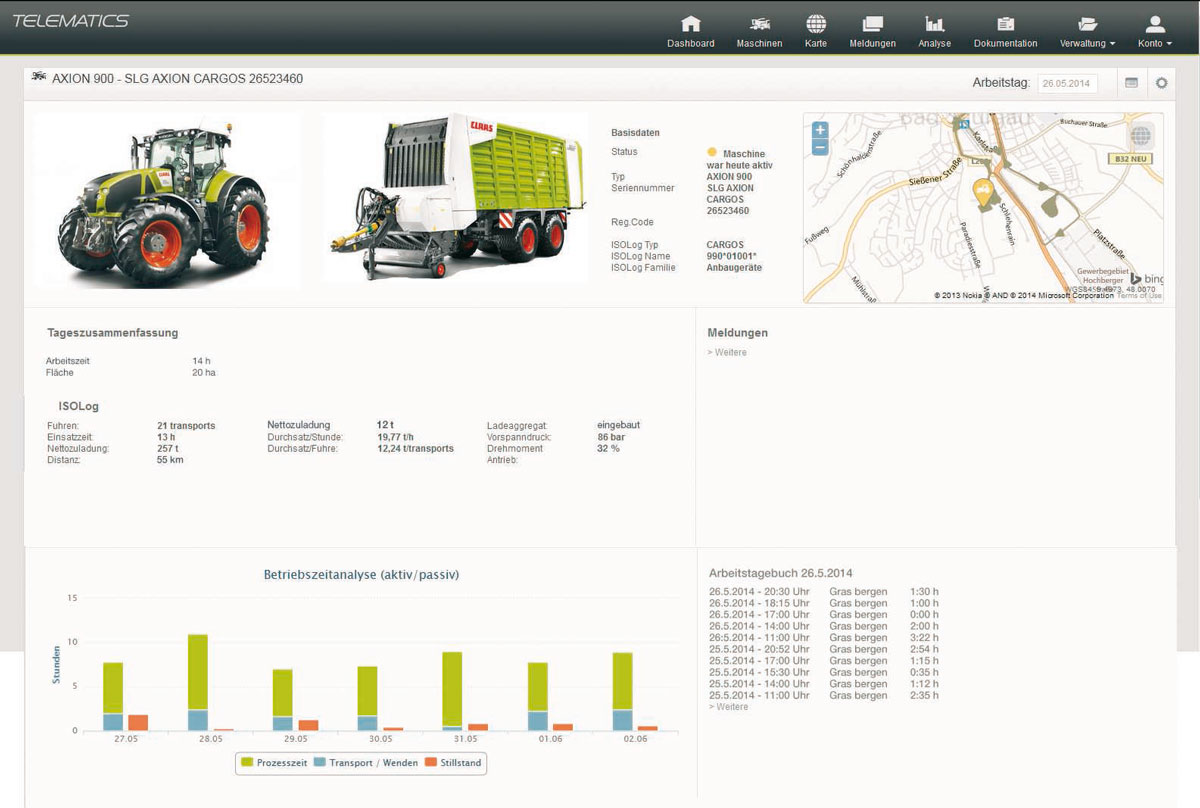1200x808 pixels.
Task: Click the '86 bar' Vorspanndruck value
Action: (611, 437)
